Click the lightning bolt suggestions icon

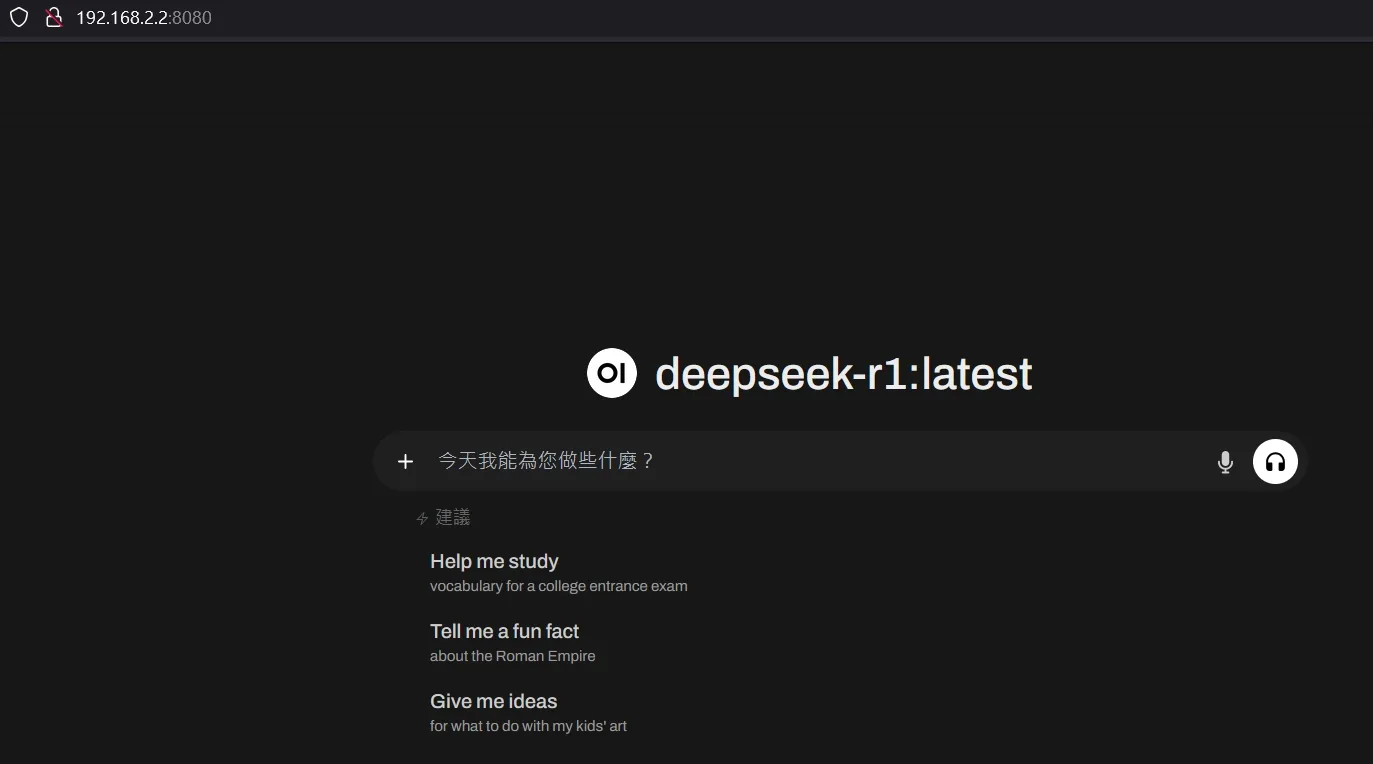(422, 518)
